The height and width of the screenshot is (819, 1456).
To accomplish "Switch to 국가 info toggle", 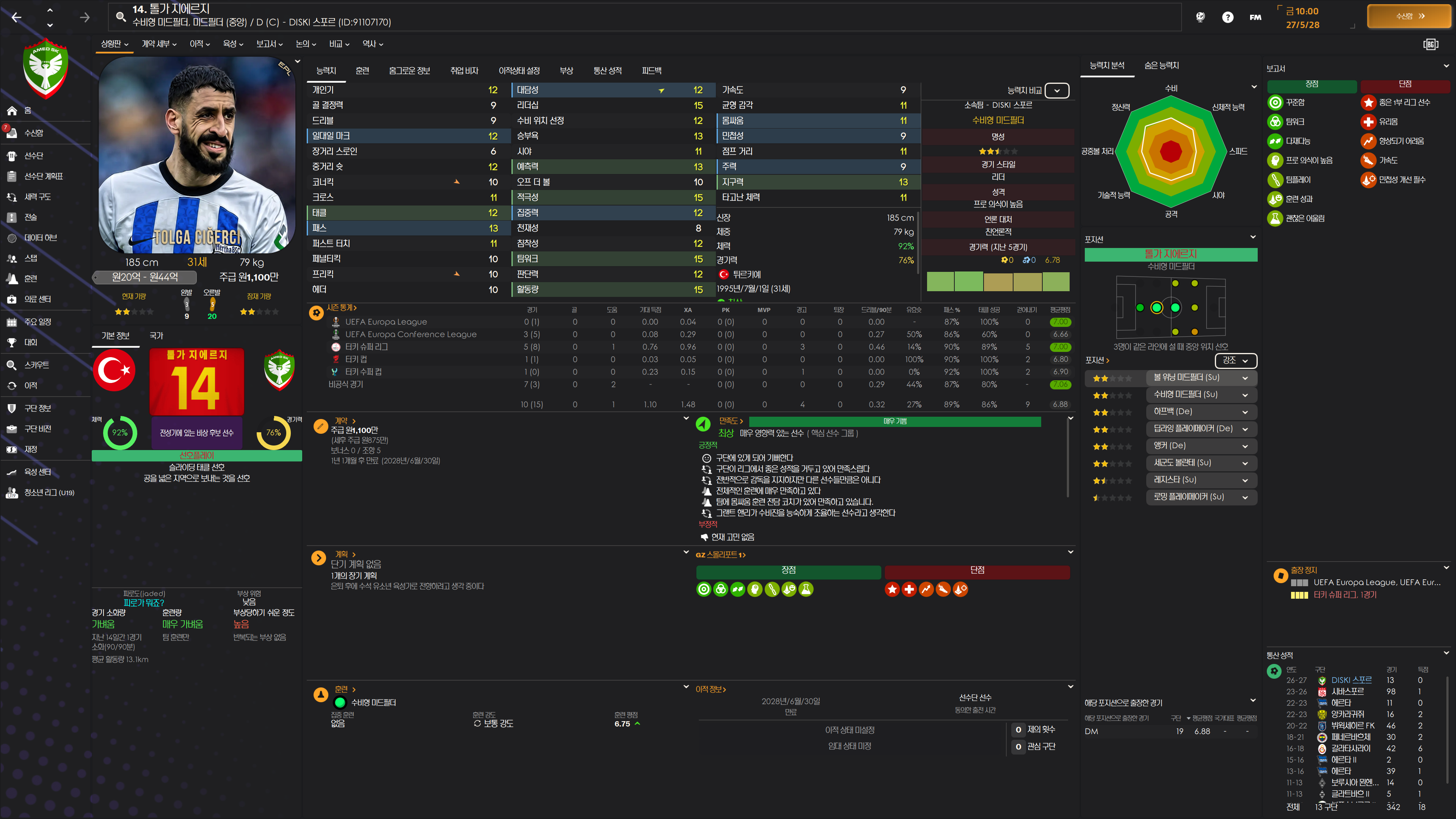I will [157, 336].
